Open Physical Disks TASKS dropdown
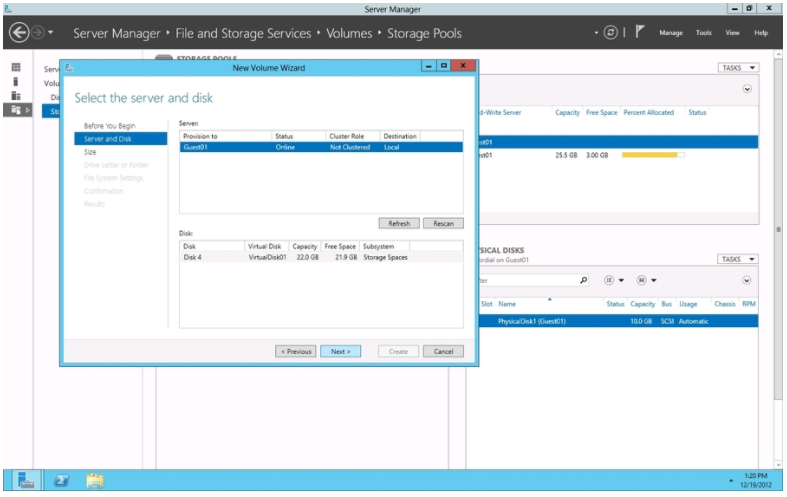The width and height of the screenshot is (787, 497). point(738,260)
